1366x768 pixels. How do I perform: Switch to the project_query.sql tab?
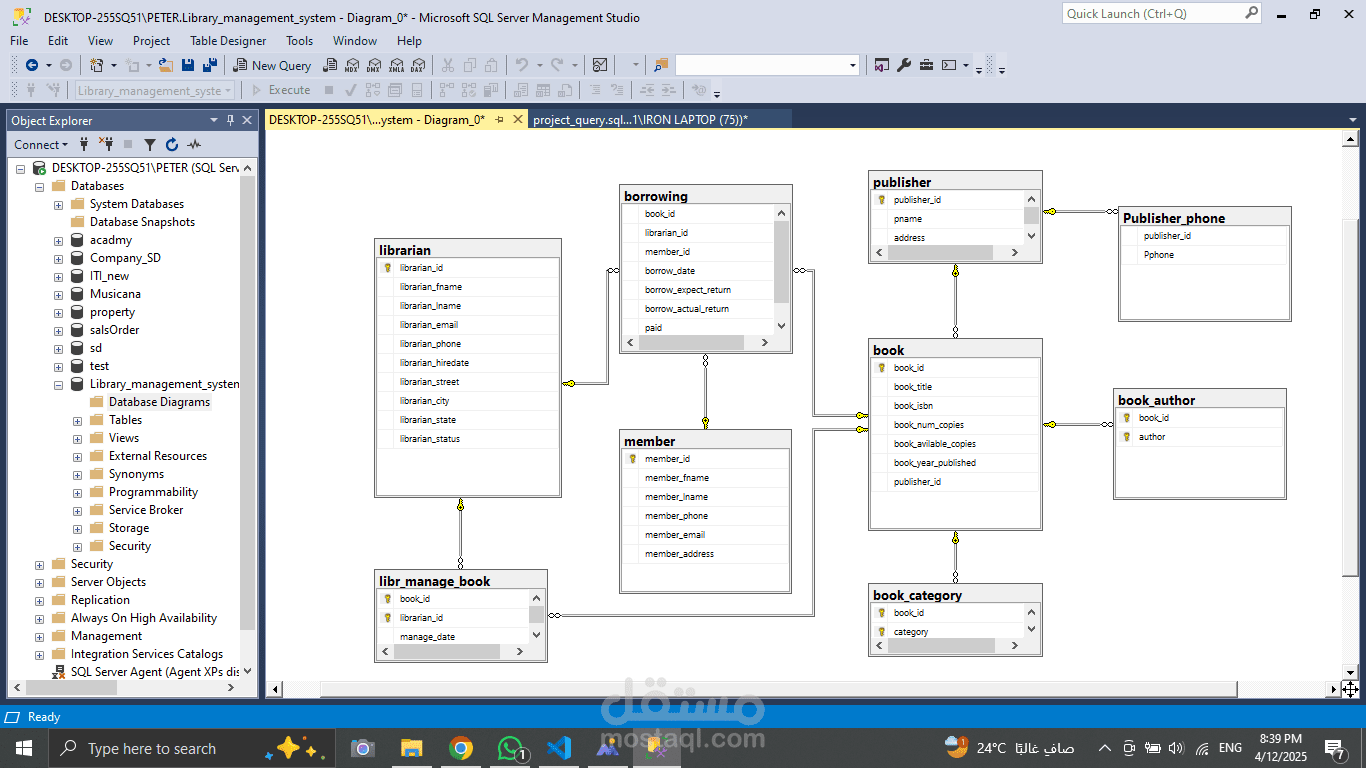click(x=640, y=120)
